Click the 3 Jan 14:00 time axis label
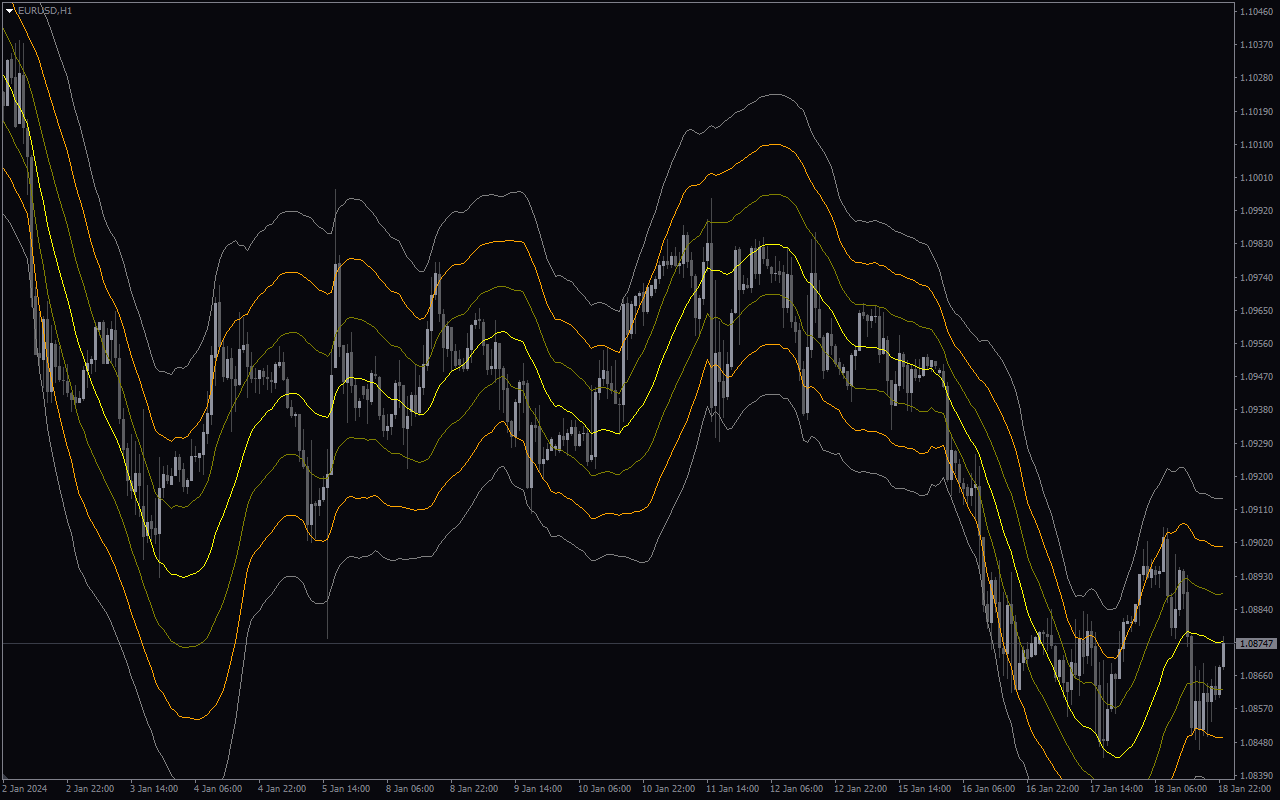Image resolution: width=1280 pixels, height=800 pixels. 154,788
